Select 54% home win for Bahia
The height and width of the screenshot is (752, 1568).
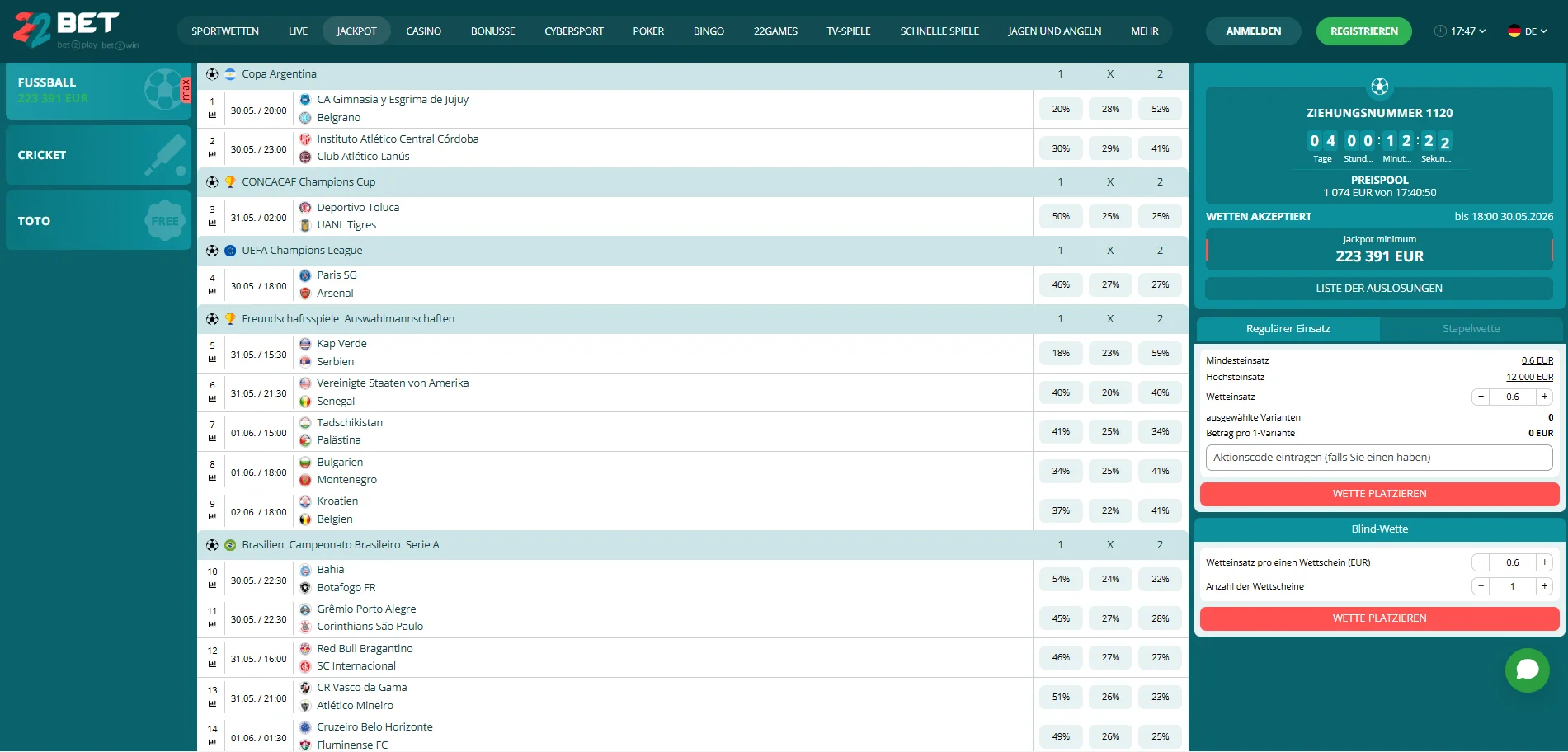coord(1061,579)
